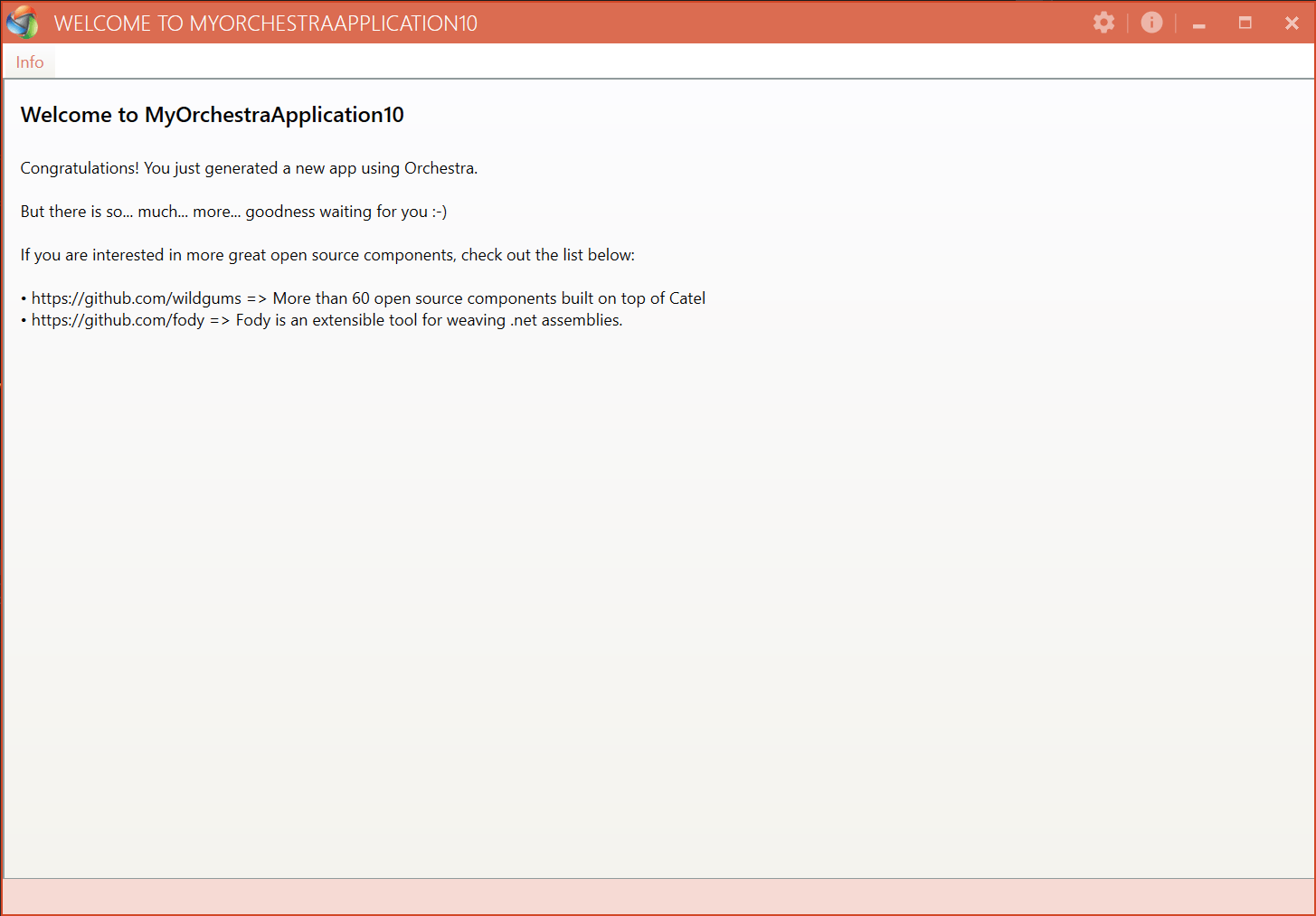The width and height of the screenshot is (1316, 916).
Task: Click the https://github.com/wildgums line
Action: pos(363,298)
